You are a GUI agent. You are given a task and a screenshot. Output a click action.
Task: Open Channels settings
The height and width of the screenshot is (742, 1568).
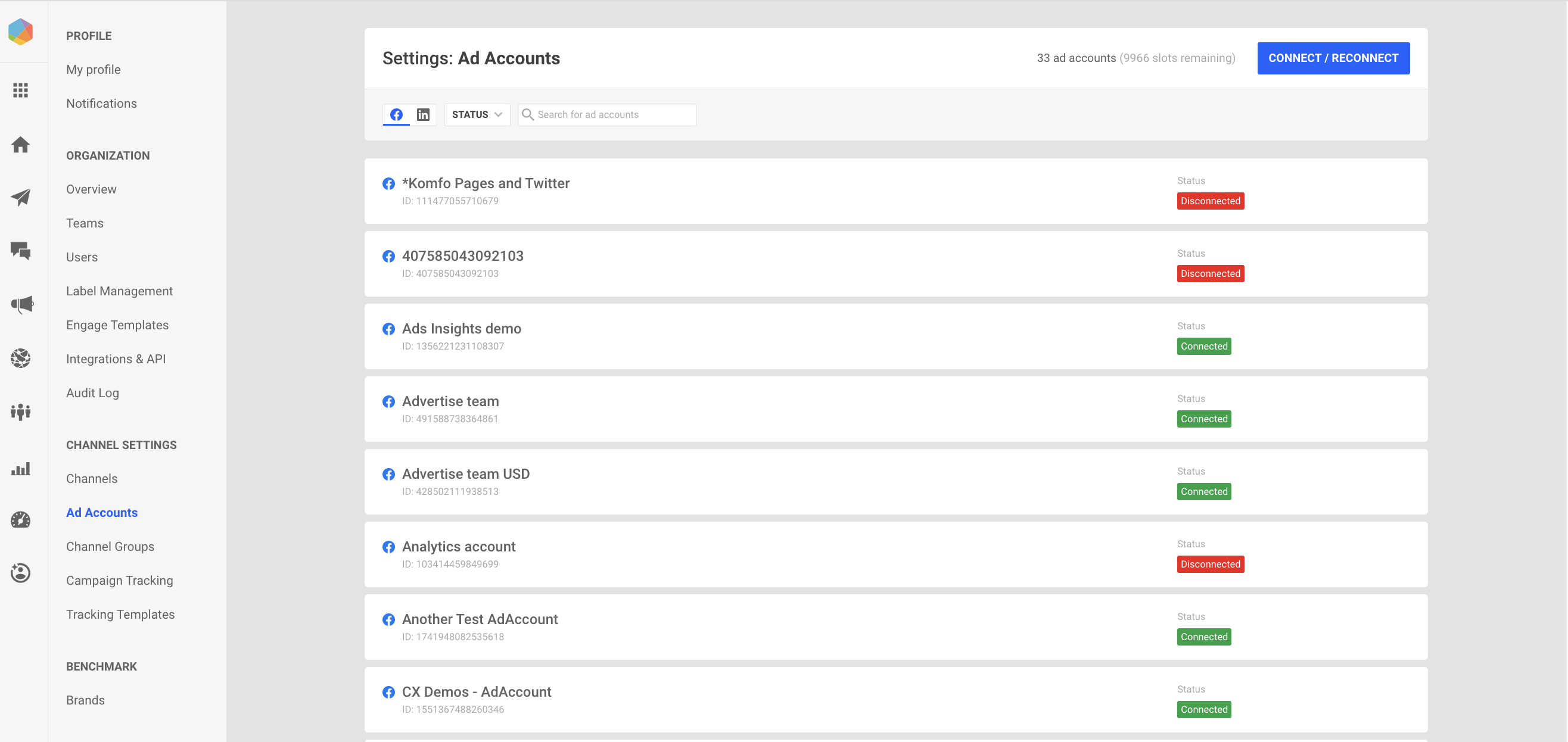(92, 478)
